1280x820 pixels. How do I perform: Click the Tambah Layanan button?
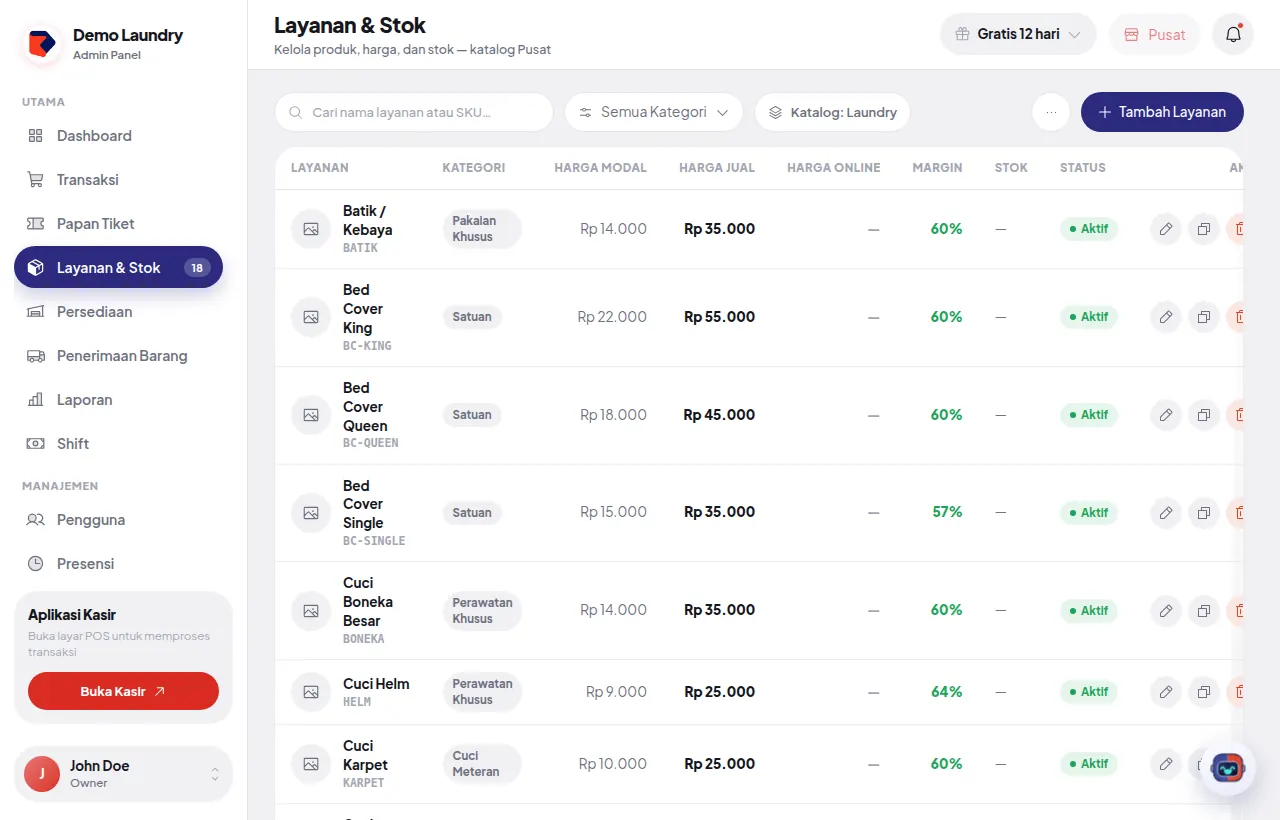[1162, 112]
